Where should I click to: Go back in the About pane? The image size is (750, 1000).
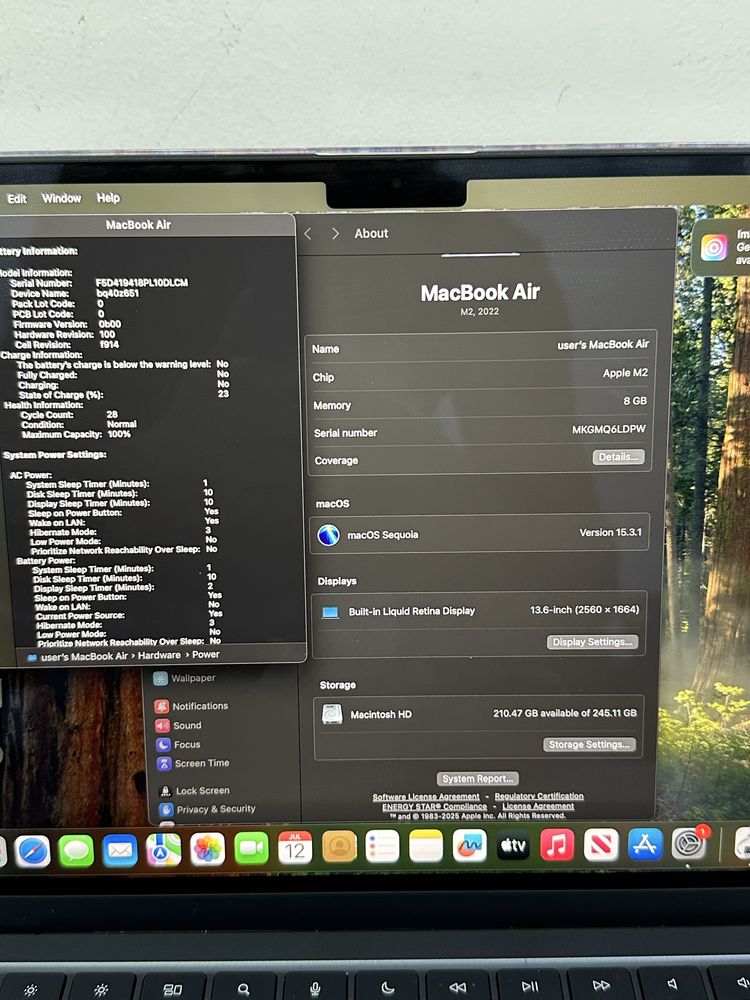(x=308, y=234)
